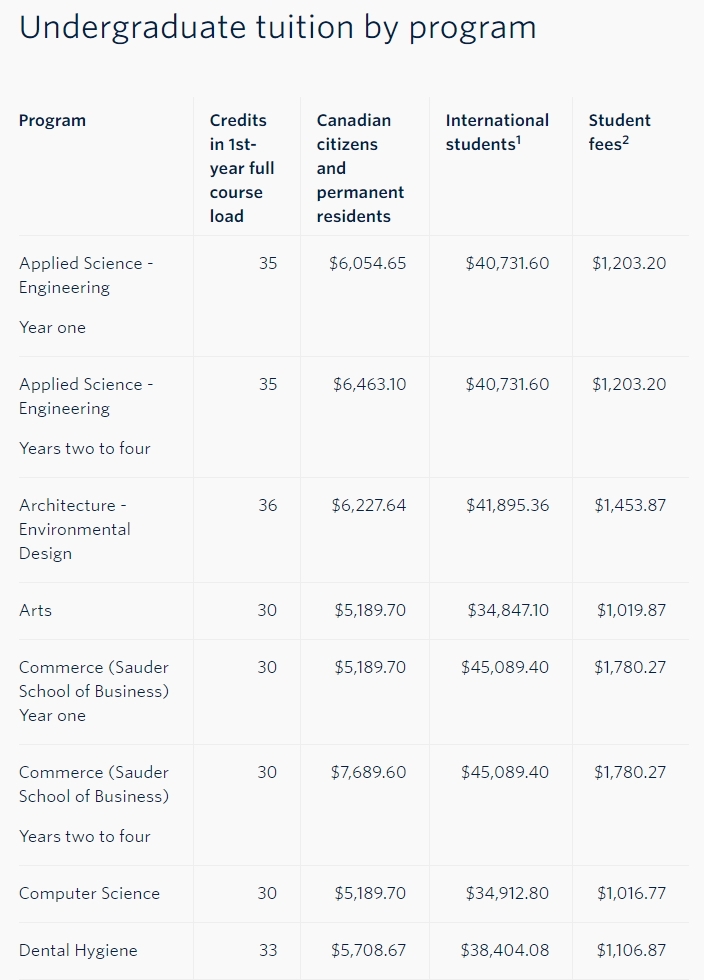This screenshot has width=704, height=980.
Task: Select the Architecture - Environmental Design row
Action: (x=353, y=531)
